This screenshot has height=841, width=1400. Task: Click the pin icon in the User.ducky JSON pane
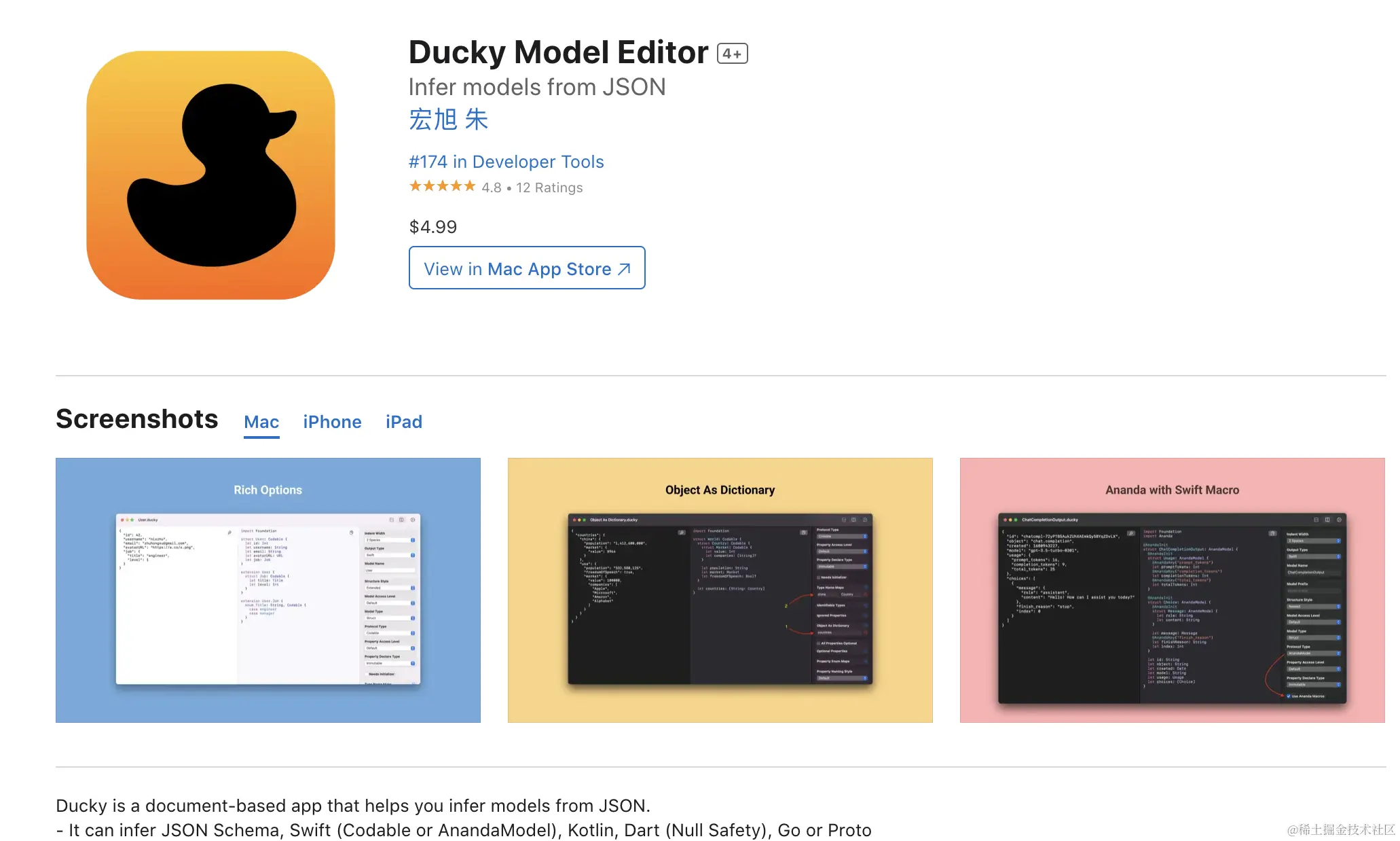click(x=229, y=533)
